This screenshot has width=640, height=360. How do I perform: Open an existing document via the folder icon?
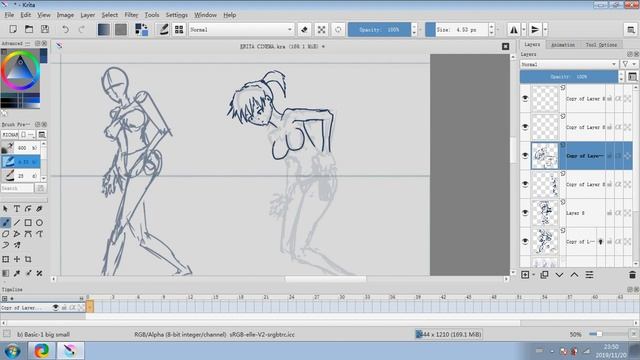click(29, 29)
